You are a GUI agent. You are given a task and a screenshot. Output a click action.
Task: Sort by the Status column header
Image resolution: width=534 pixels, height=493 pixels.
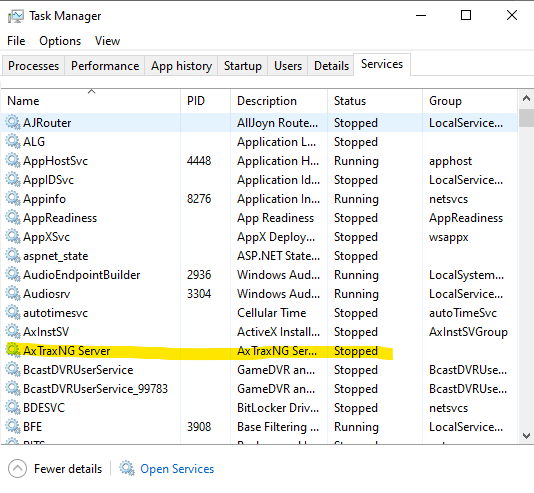coord(375,101)
